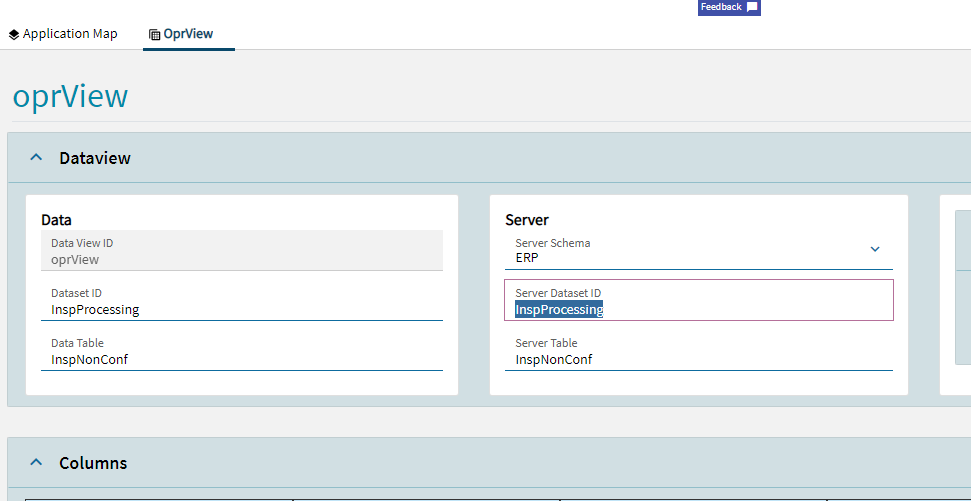Collapse the Dataview section
The image size is (971, 501).
click(37, 158)
